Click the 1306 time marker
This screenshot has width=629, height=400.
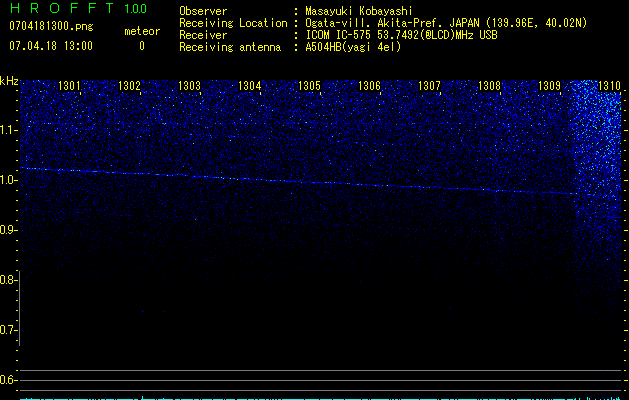pyautogui.click(x=369, y=86)
